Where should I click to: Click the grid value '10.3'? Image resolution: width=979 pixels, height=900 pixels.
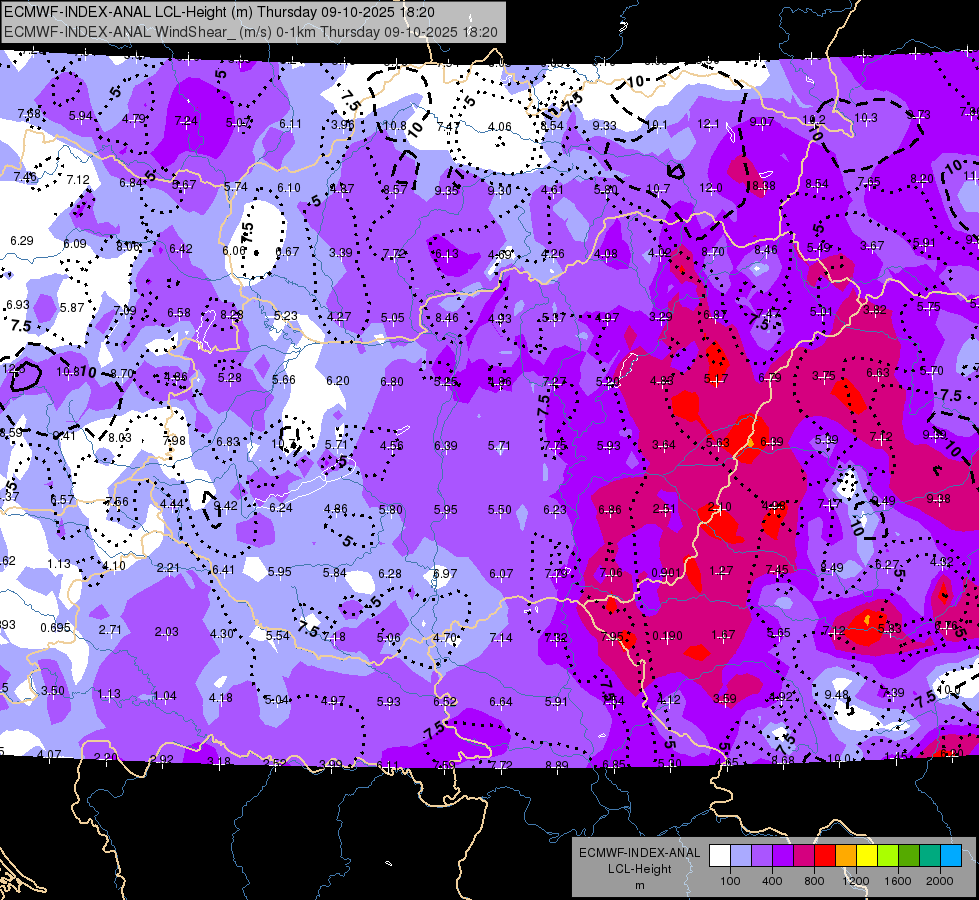pyautogui.click(x=865, y=117)
